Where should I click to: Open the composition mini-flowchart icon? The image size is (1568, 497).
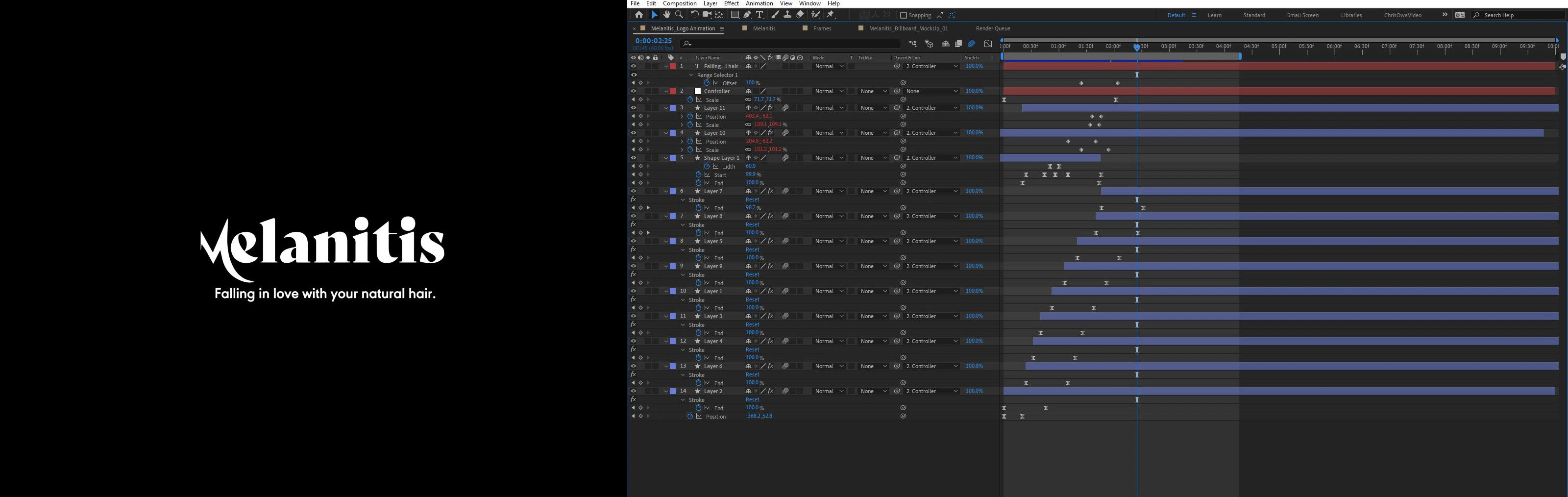click(x=912, y=44)
